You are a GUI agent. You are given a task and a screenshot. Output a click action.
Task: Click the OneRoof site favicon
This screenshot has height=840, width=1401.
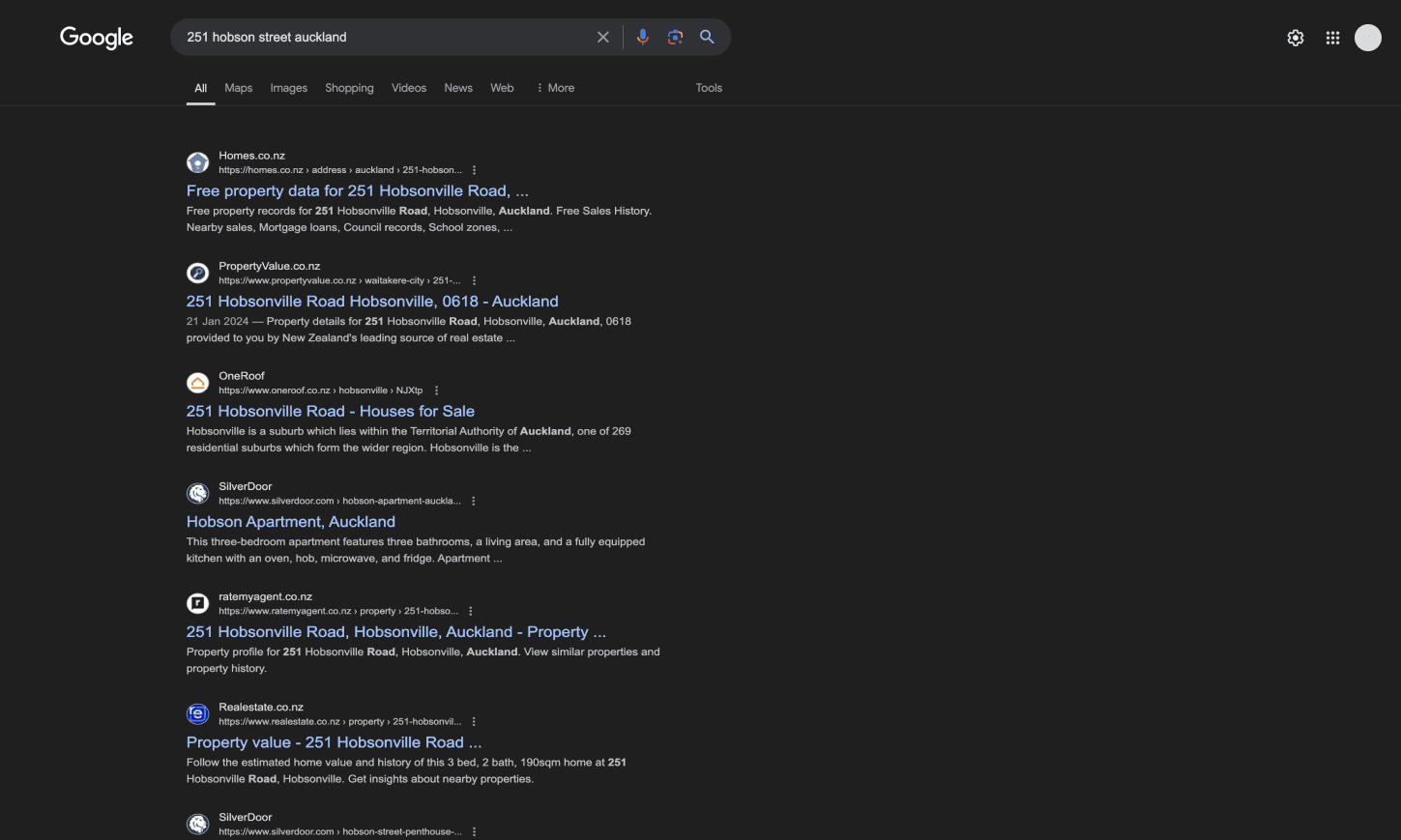[198, 383]
